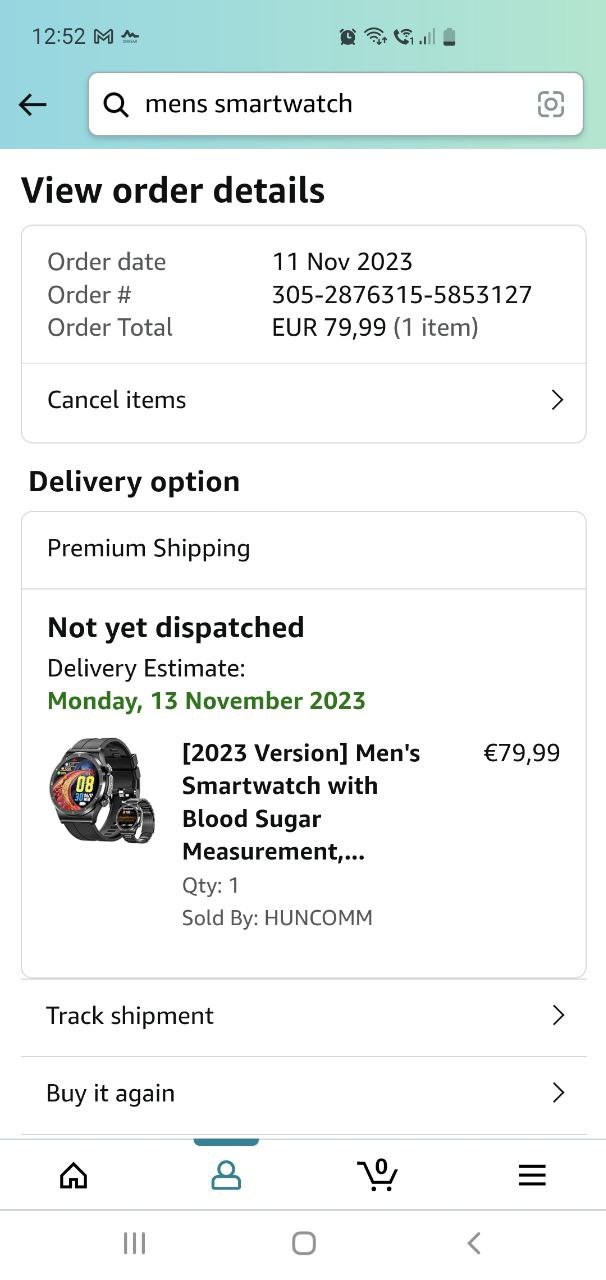
Task: Expand Cancel items chevron
Action: tap(558, 400)
